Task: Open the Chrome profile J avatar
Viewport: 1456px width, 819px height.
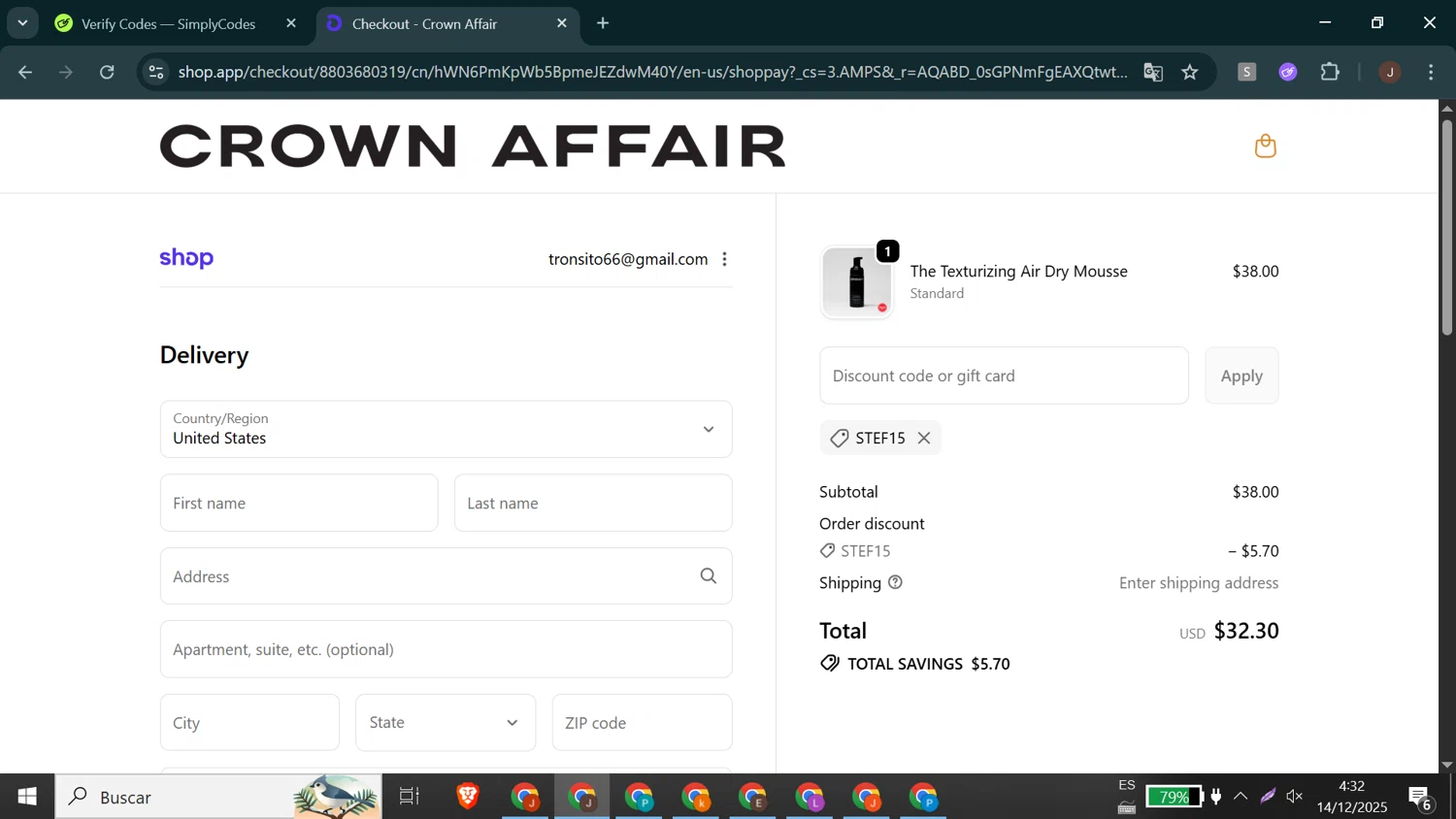Action: 1390,72
